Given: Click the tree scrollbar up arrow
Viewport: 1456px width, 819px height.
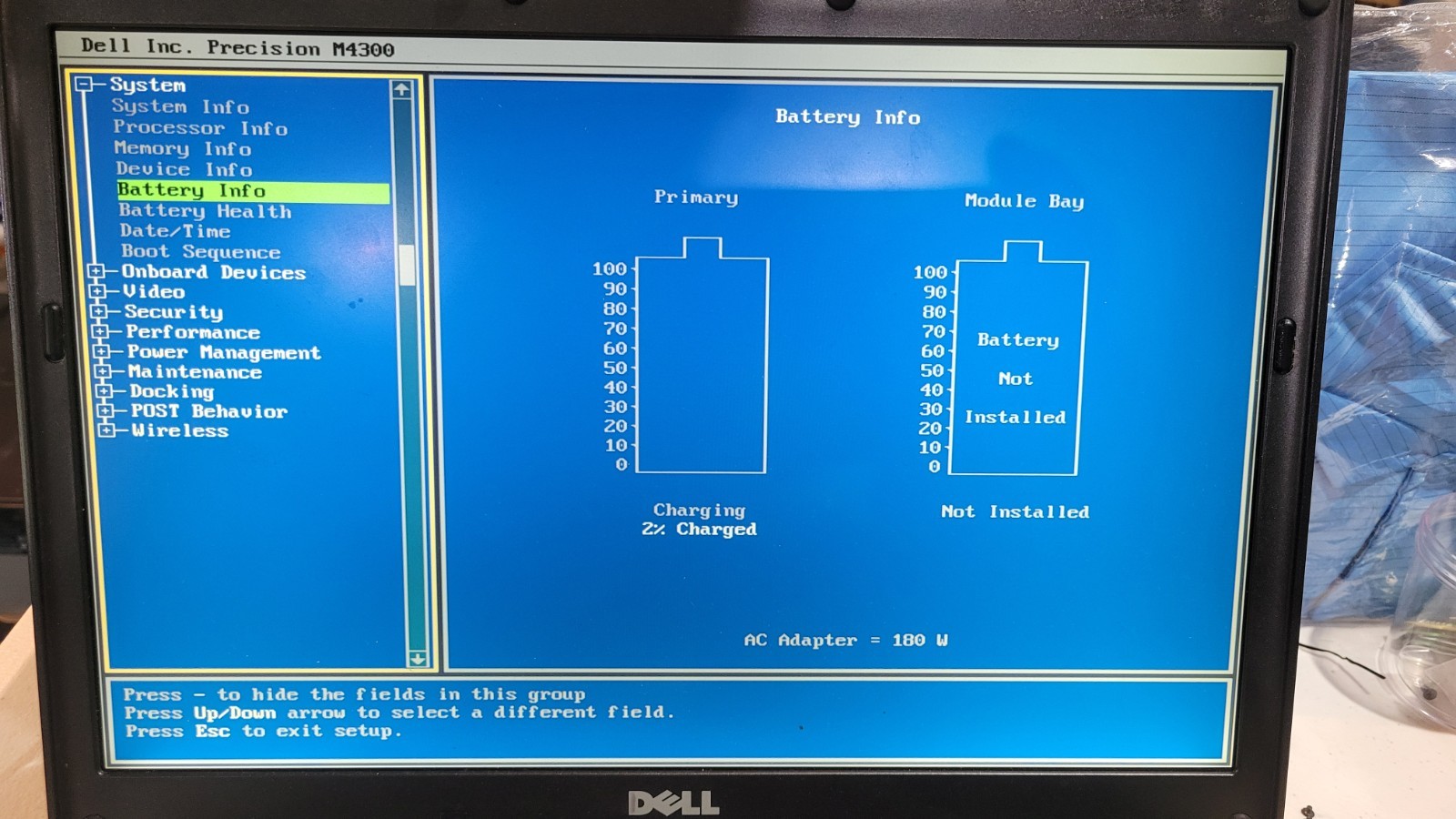Looking at the screenshot, I should [401, 89].
